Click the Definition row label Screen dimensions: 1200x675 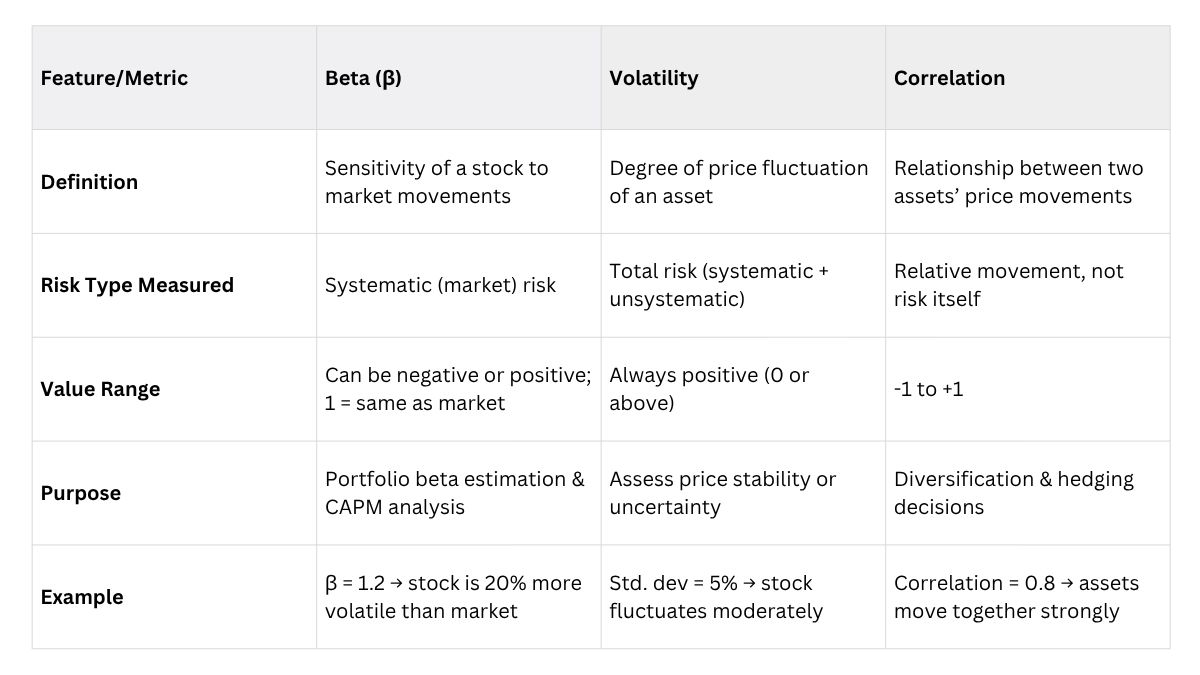coord(89,182)
